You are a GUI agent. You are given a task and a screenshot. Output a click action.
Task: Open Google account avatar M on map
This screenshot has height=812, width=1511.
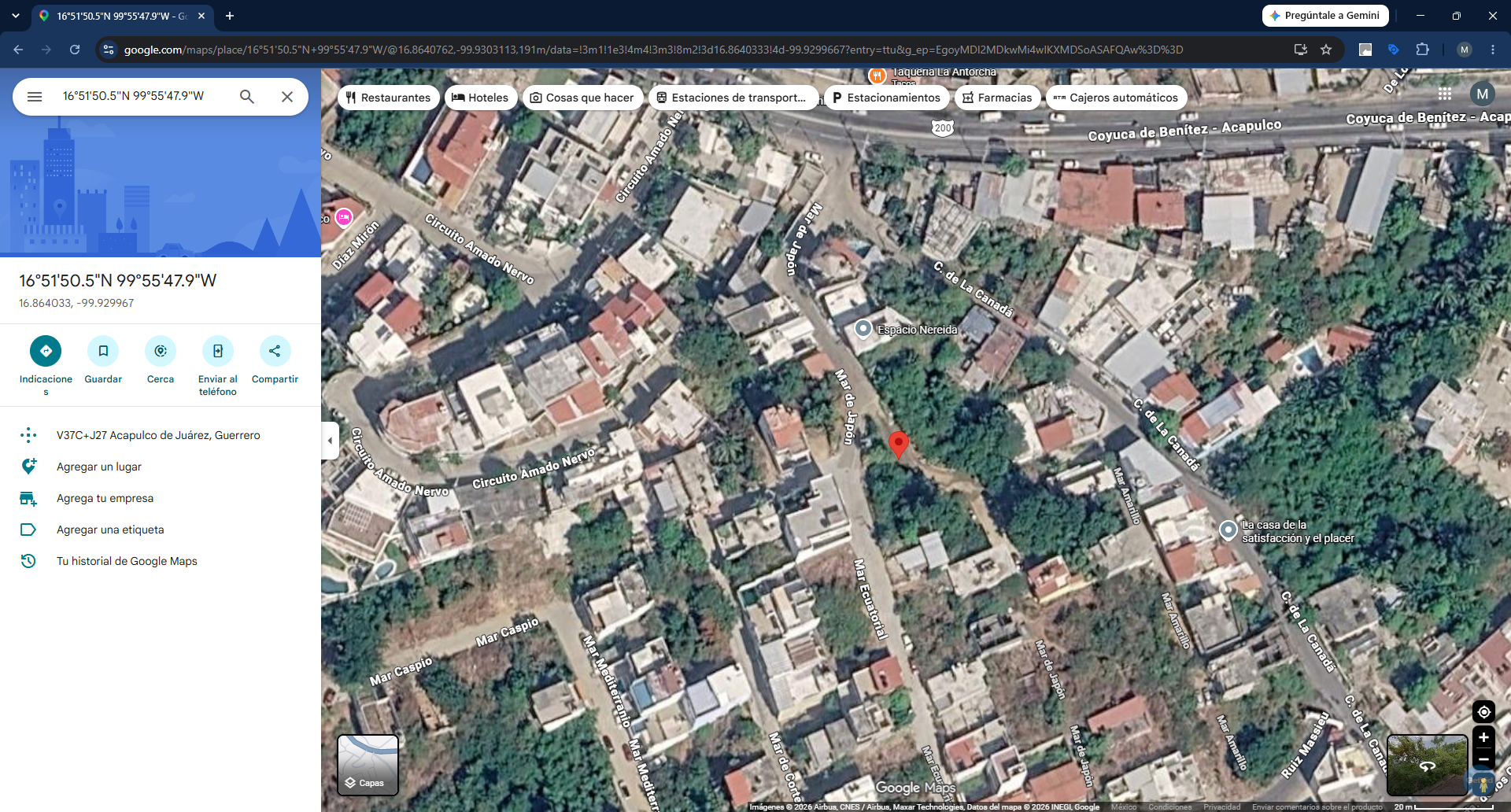point(1483,94)
